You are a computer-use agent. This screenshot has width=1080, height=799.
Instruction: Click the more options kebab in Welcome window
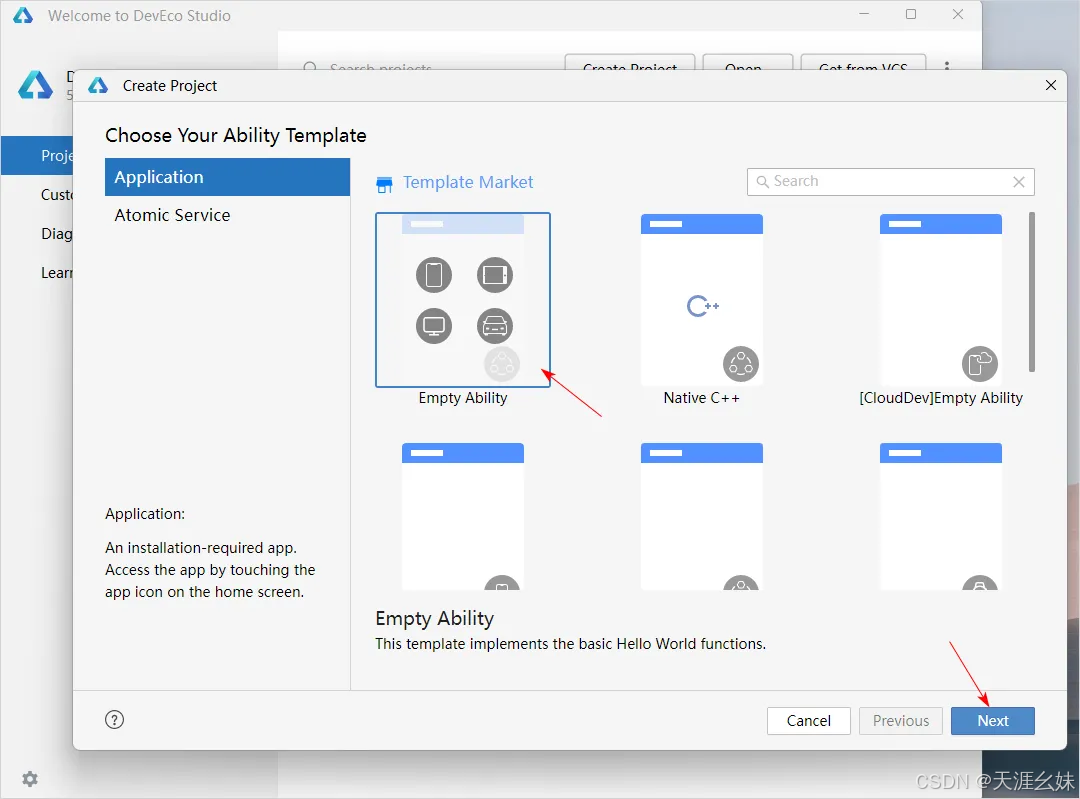click(x=947, y=66)
